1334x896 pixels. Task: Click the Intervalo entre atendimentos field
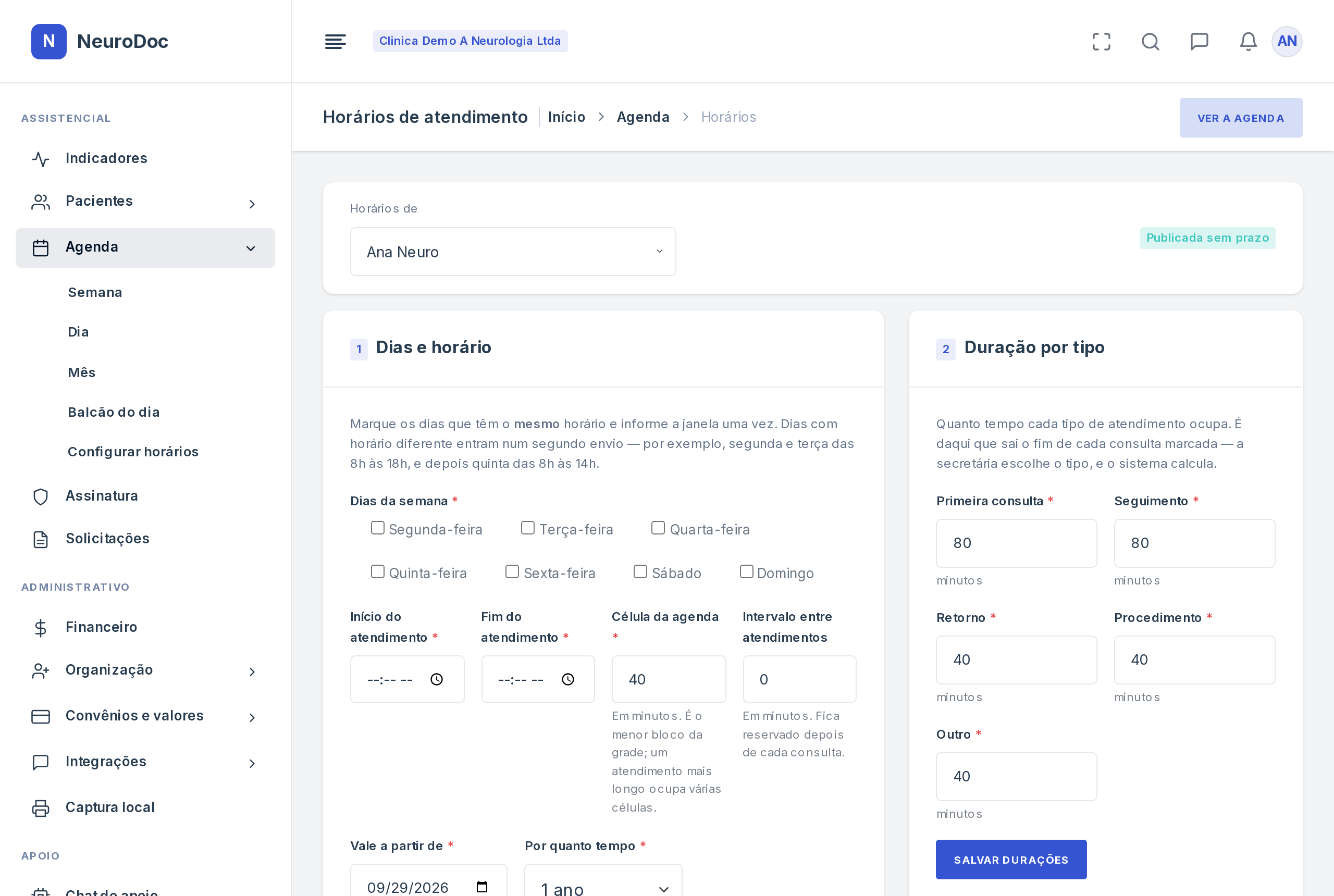tap(798, 679)
